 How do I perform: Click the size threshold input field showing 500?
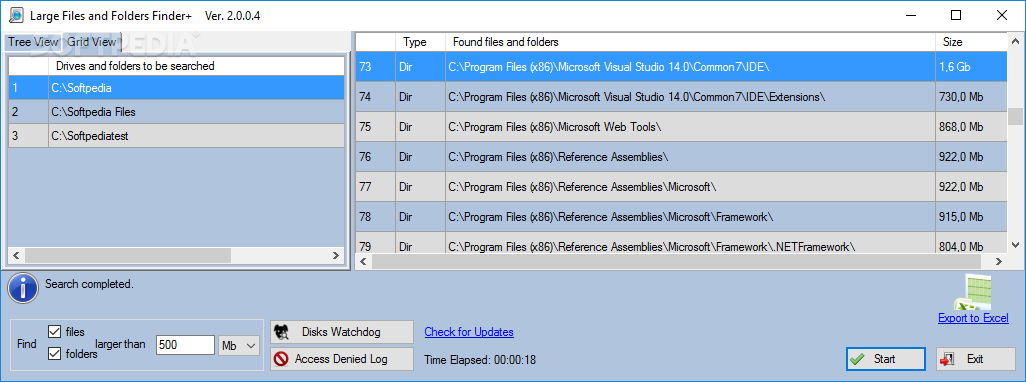tap(186, 345)
